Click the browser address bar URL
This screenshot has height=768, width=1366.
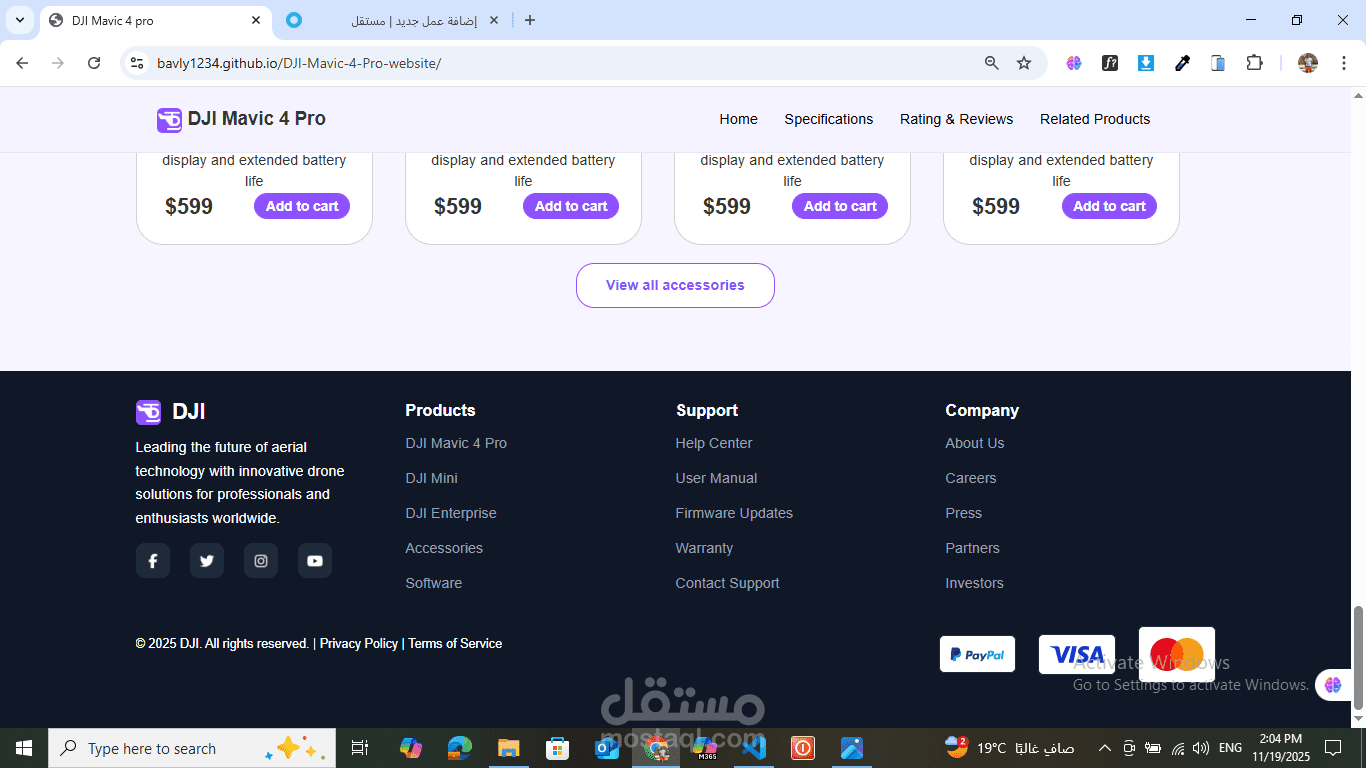(299, 63)
